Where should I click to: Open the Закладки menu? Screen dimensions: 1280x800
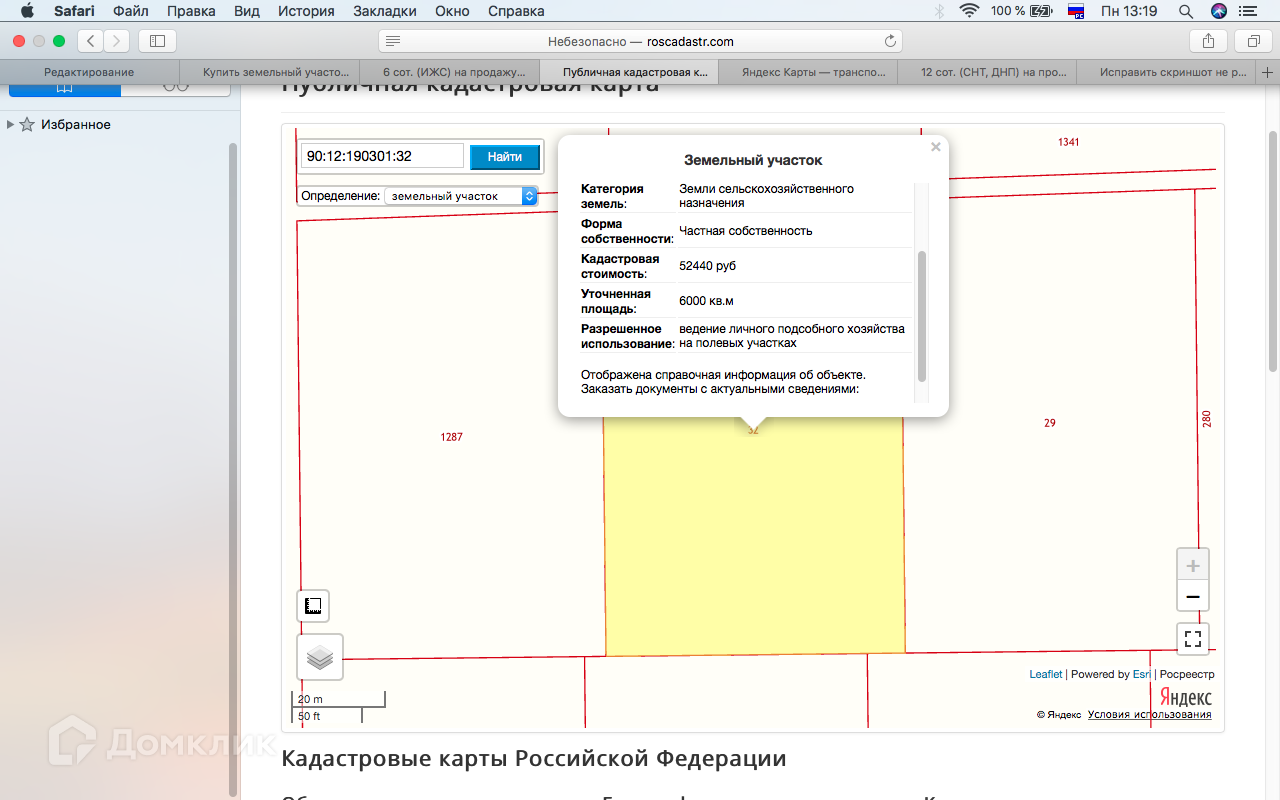(x=385, y=11)
